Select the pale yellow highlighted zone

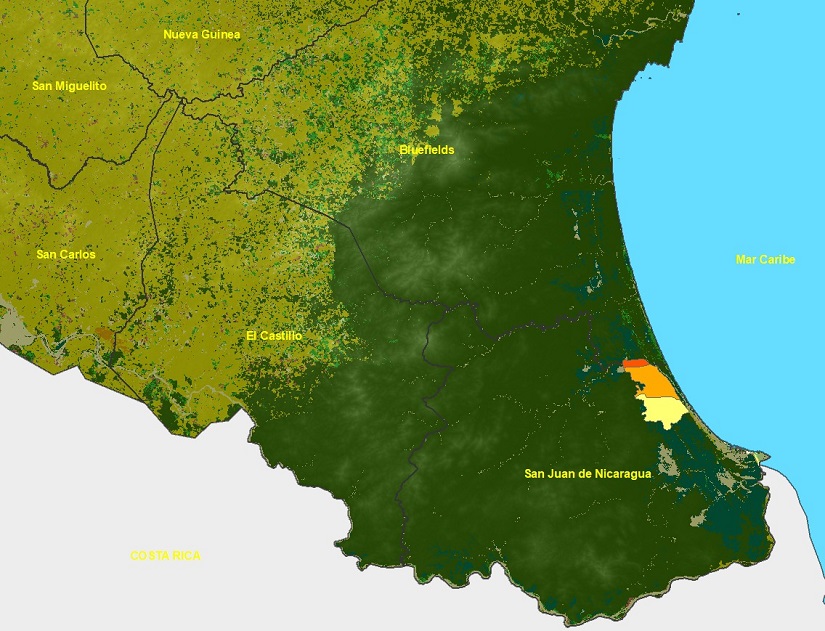coord(661,411)
